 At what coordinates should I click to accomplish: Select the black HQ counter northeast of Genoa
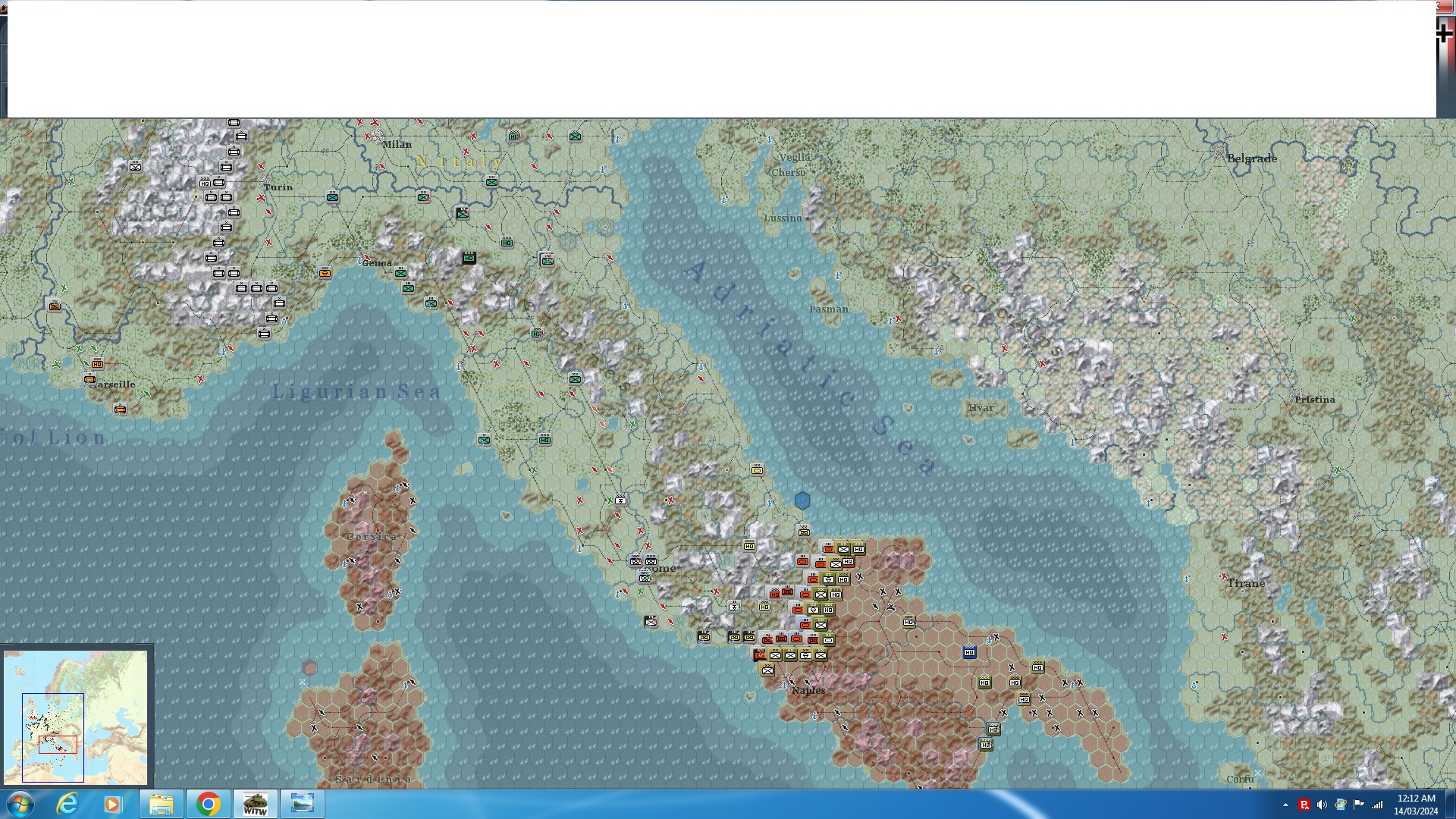(469, 258)
